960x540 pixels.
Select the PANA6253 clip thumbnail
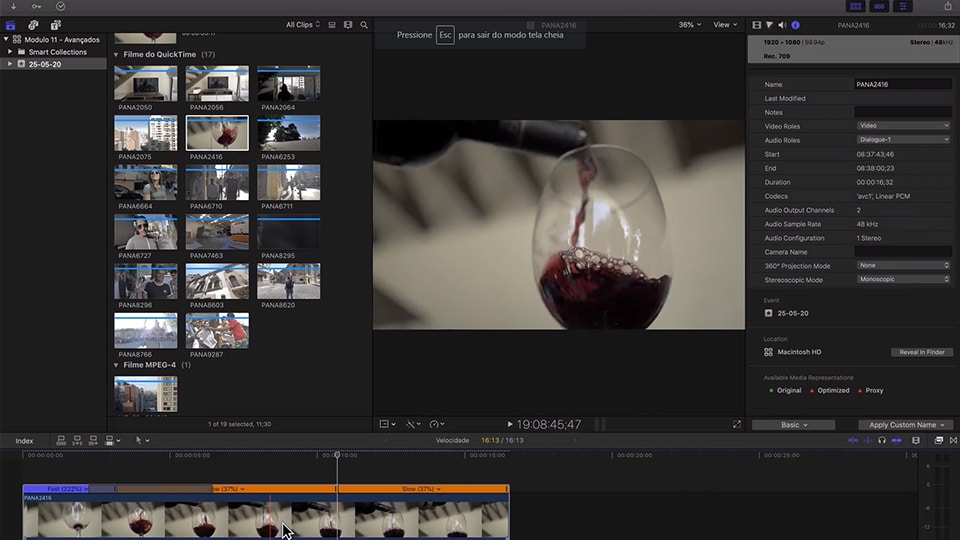(x=288, y=133)
